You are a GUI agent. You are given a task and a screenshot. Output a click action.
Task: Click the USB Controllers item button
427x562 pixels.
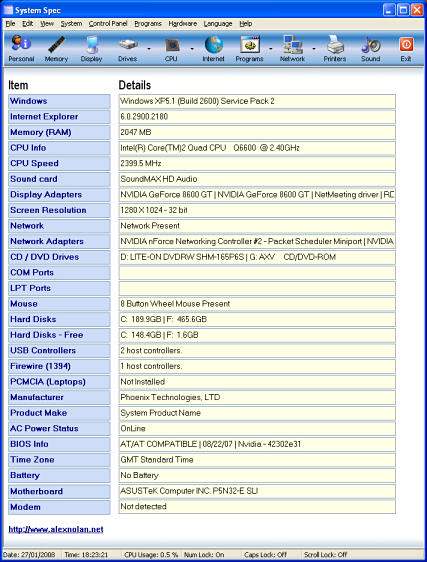point(59,351)
